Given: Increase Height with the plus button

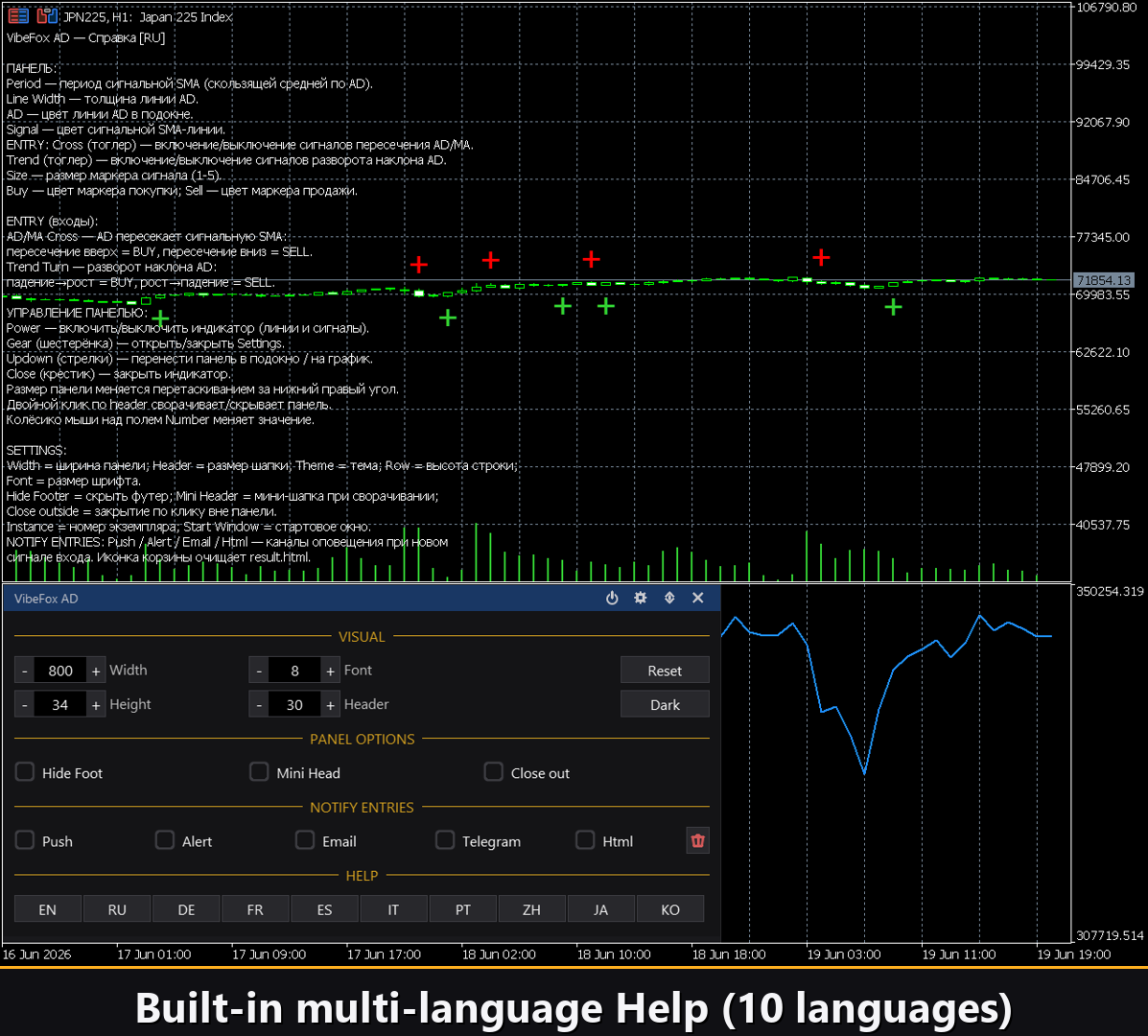Looking at the screenshot, I should 96,704.
